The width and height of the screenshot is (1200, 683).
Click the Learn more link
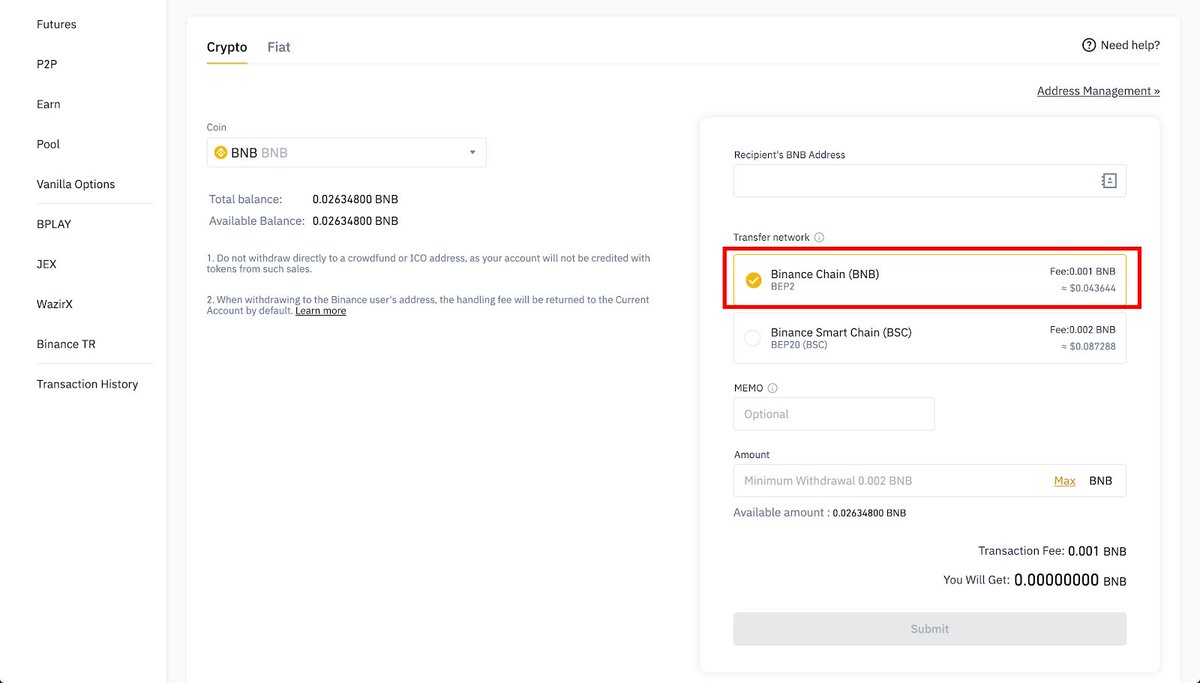click(320, 311)
